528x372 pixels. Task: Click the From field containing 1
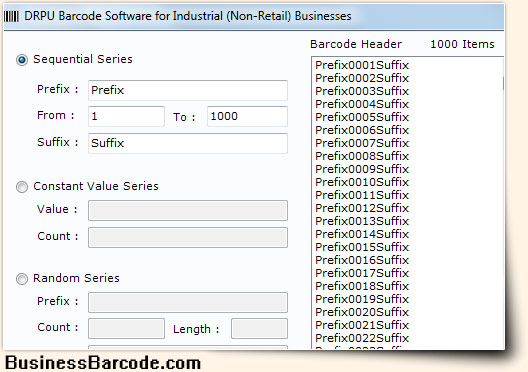coord(126,116)
